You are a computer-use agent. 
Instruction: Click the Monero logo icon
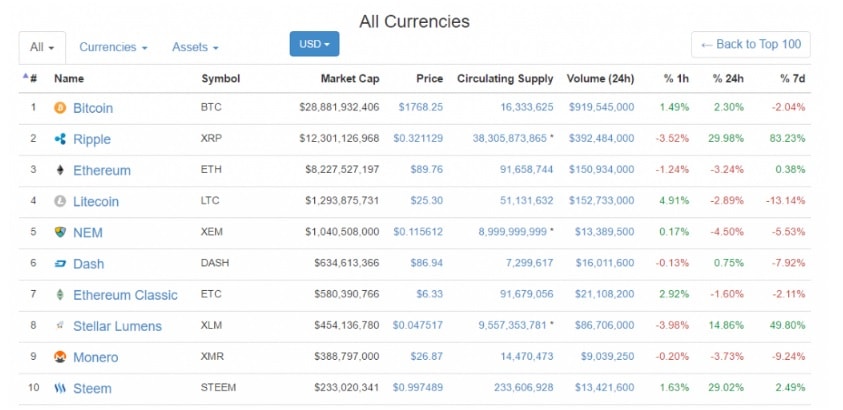tap(60, 357)
